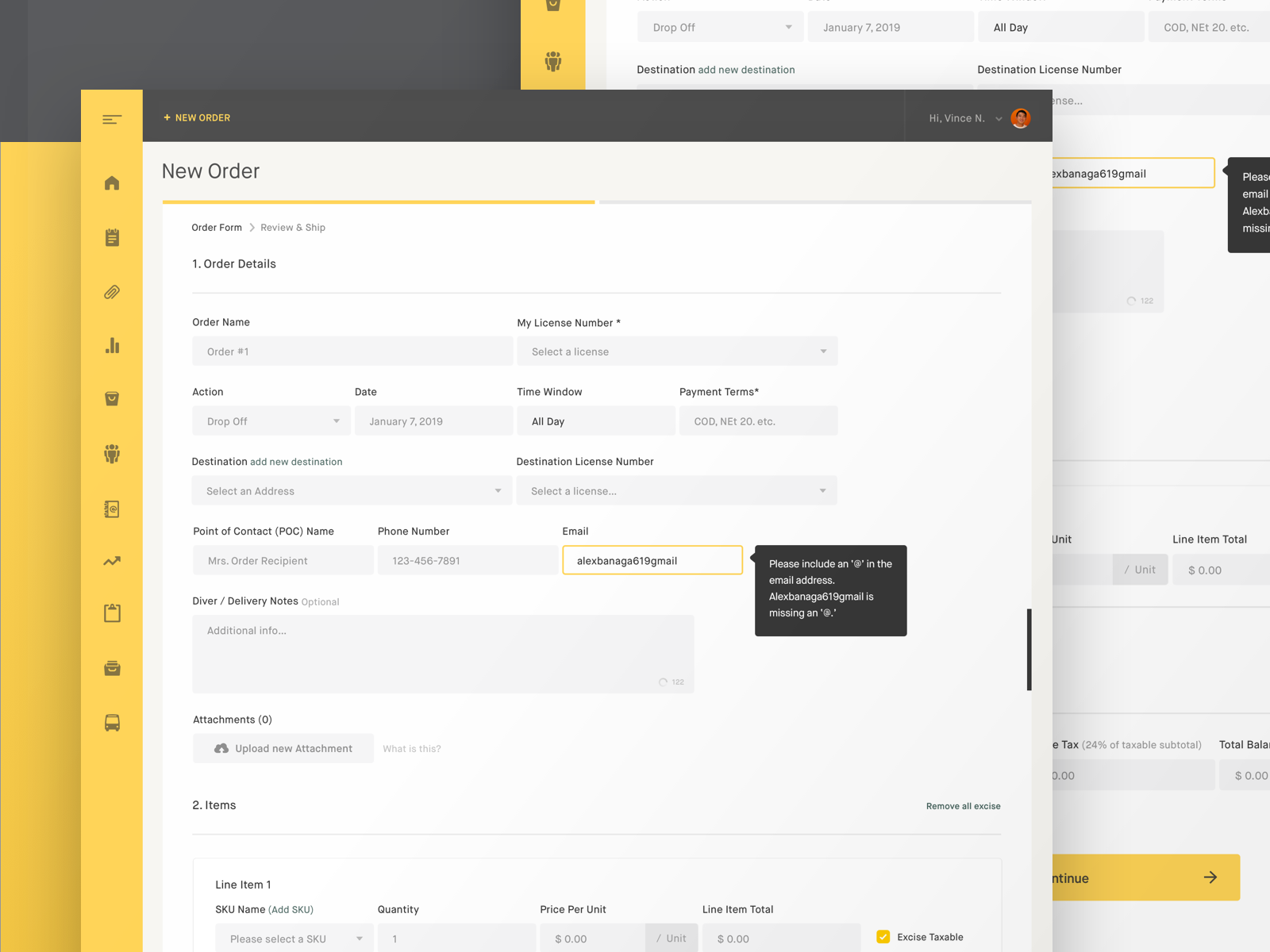This screenshot has width=1270, height=952.
Task: Click the trending growth arrow icon
Action: 111,561
